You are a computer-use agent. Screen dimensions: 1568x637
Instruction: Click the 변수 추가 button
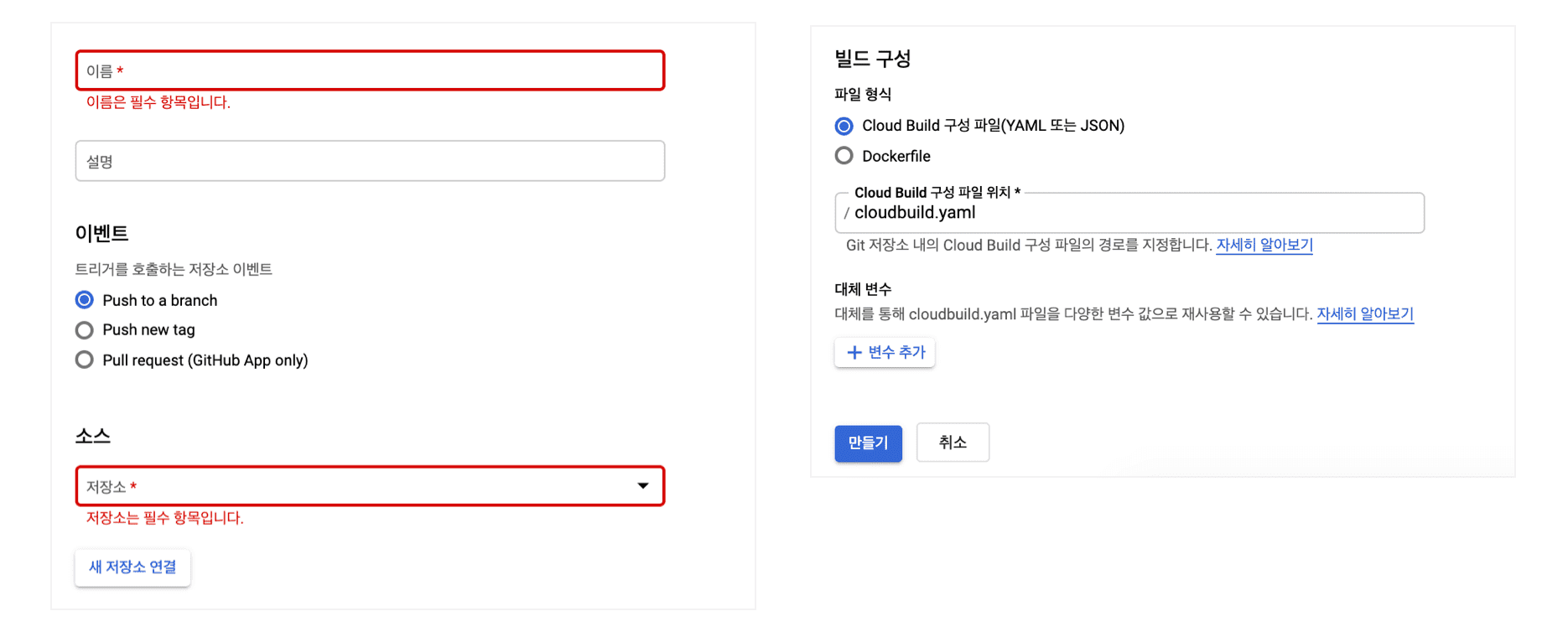[x=885, y=353]
